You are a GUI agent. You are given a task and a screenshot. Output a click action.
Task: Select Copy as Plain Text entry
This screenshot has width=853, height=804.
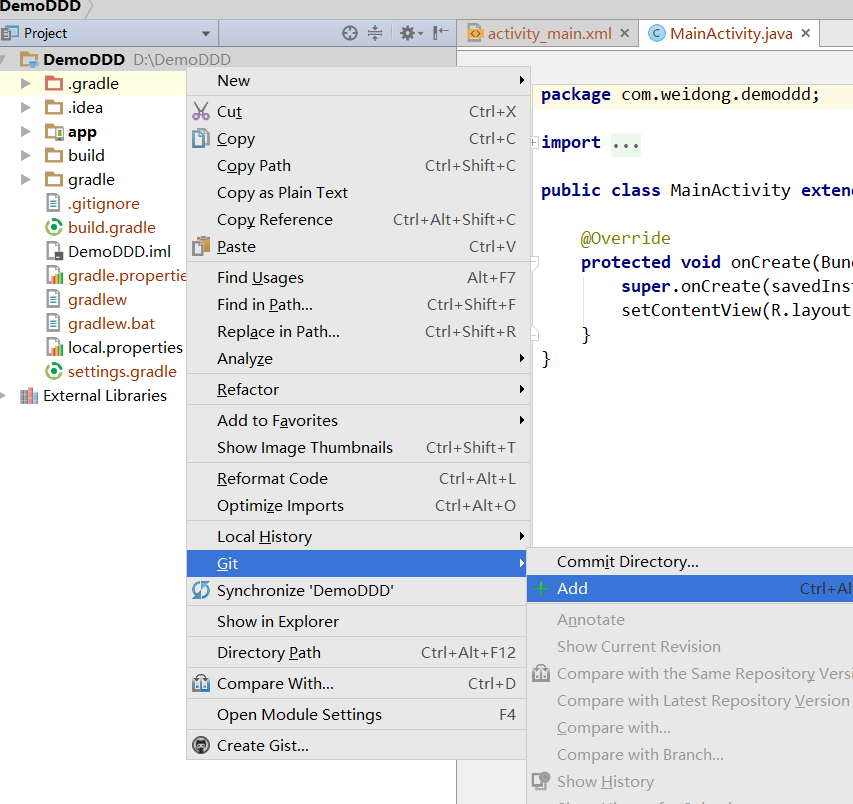point(356,193)
